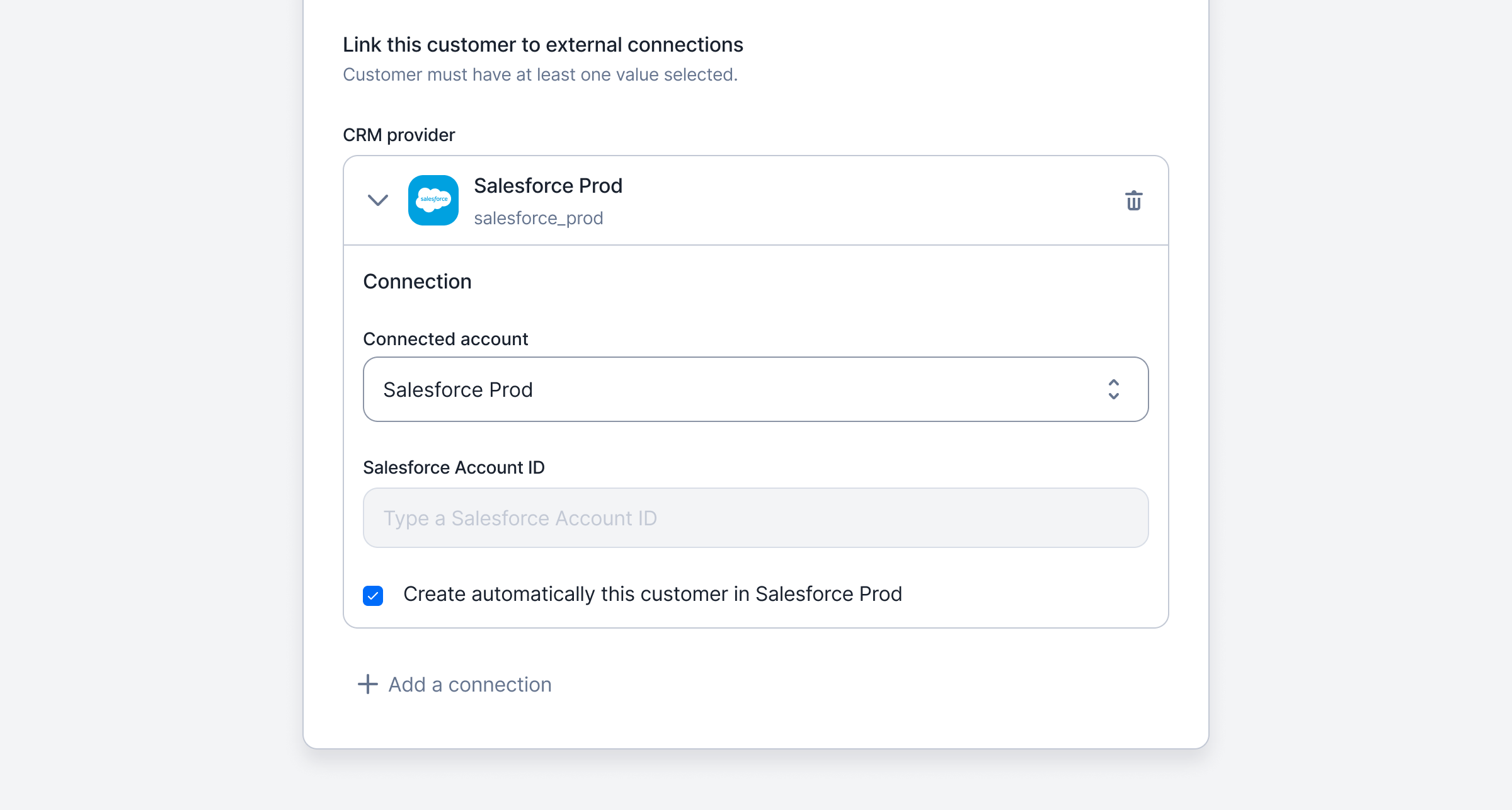Uncheck the create automatically checkbox
The height and width of the screenshot is (810, 1512).
[373, 595]
